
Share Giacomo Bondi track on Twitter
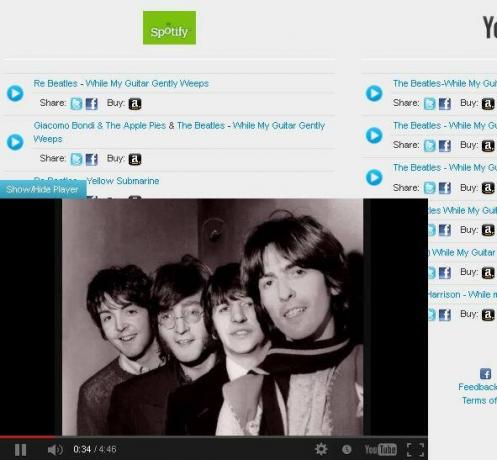[76, 159]
